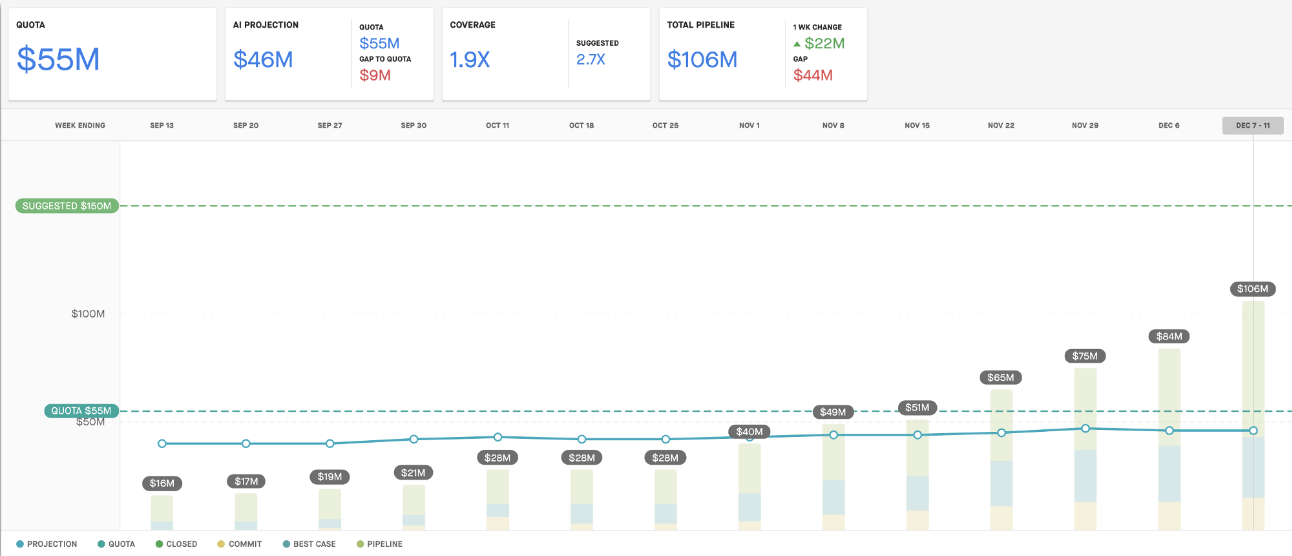Select the OCT 25 week header
Image resolution: width=1292 pixels, height=556 pixels.
pos(666,126)
